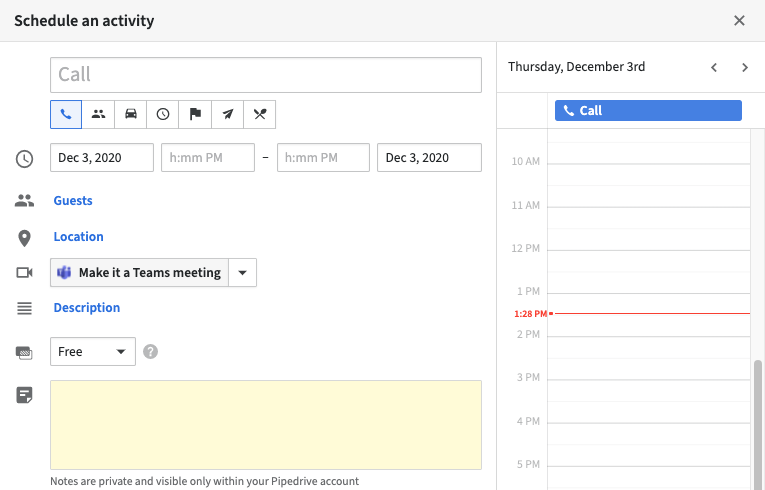765x490 pixels.
Task: Add a Location to the activity
Action: 79,237
